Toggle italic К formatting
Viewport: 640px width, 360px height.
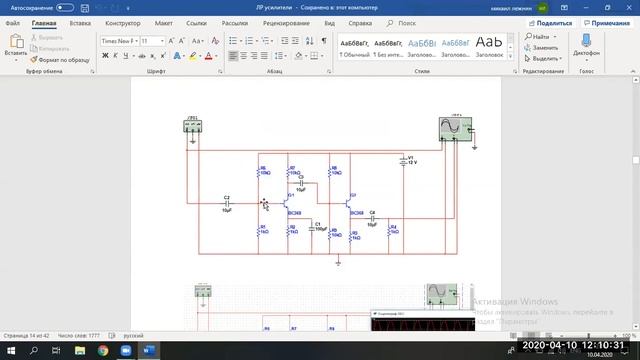(x=116, y=56)
